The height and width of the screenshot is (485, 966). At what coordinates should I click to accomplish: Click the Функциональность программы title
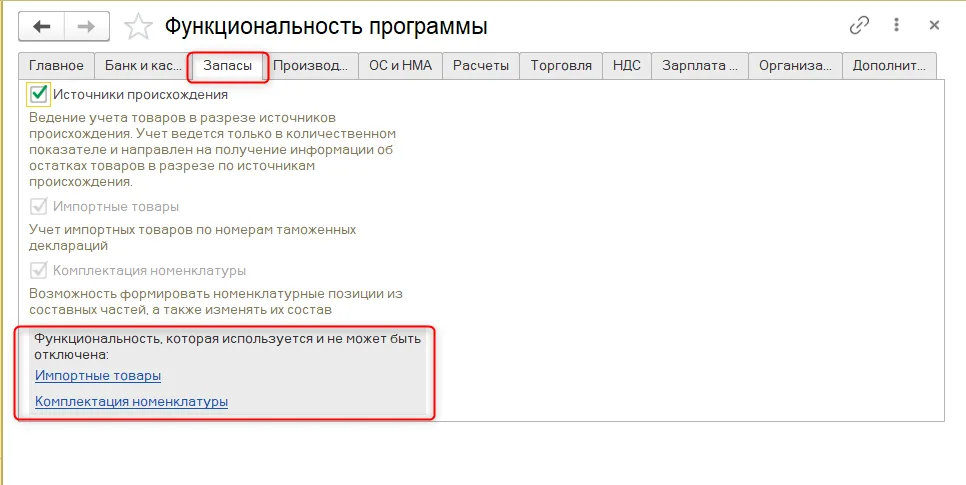pos(326,26)
